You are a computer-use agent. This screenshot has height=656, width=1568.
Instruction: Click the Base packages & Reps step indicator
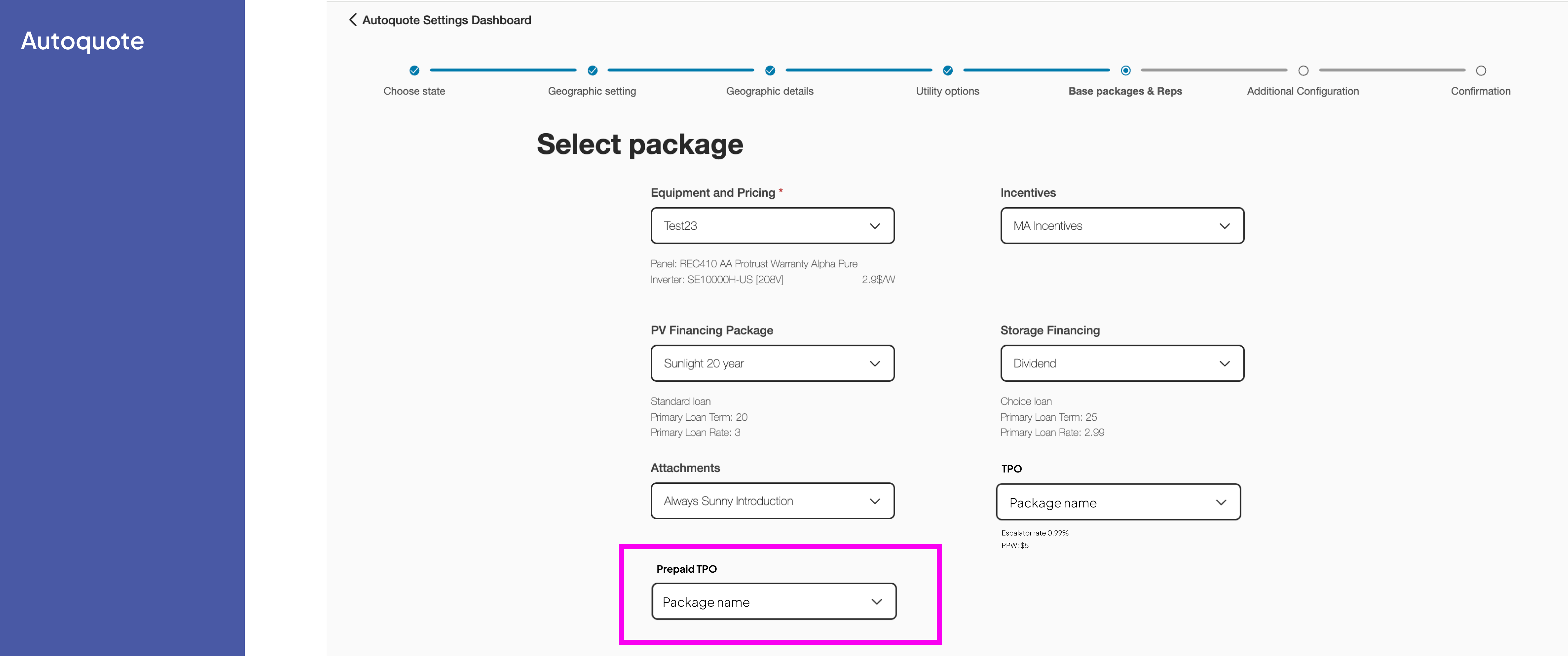1126,71
